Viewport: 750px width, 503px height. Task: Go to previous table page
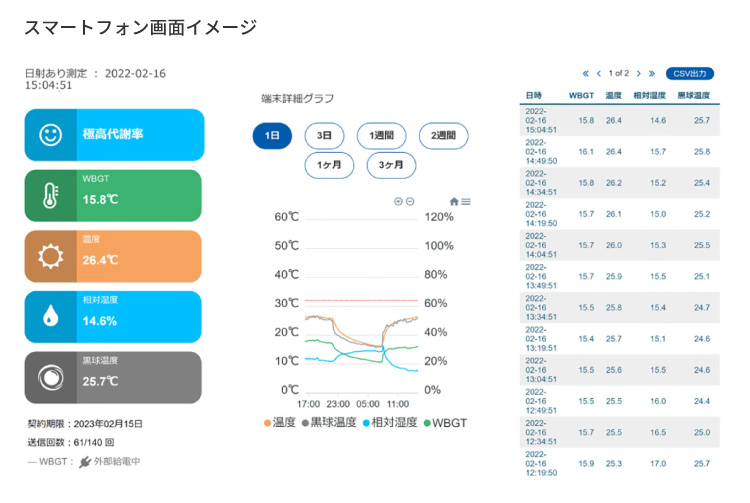pos(599,74)
